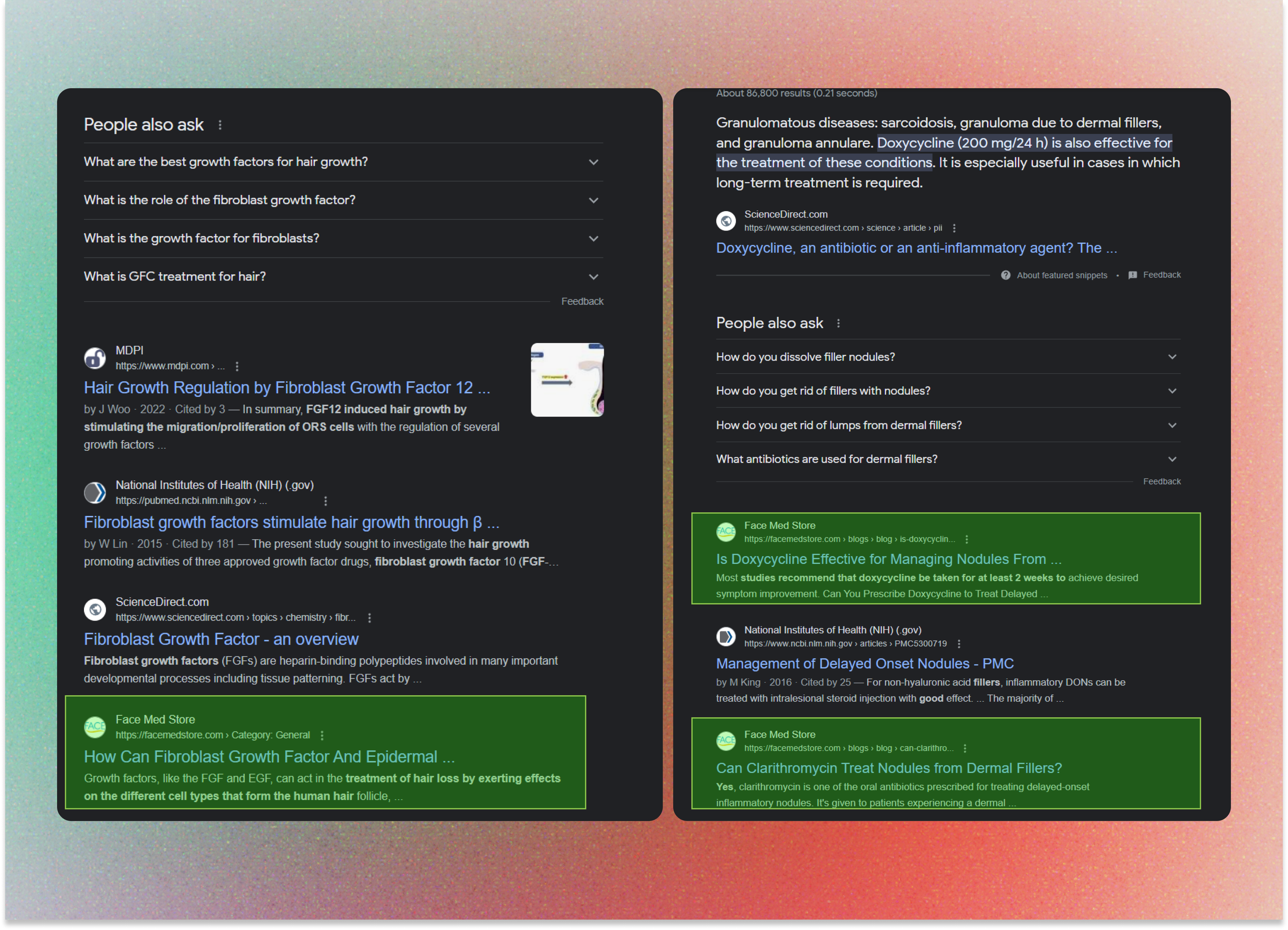The width and height of the screenshot is (1288, 930).
Task: Click three-dot menu beside right People also ask
Action: [x=838, y=324]
